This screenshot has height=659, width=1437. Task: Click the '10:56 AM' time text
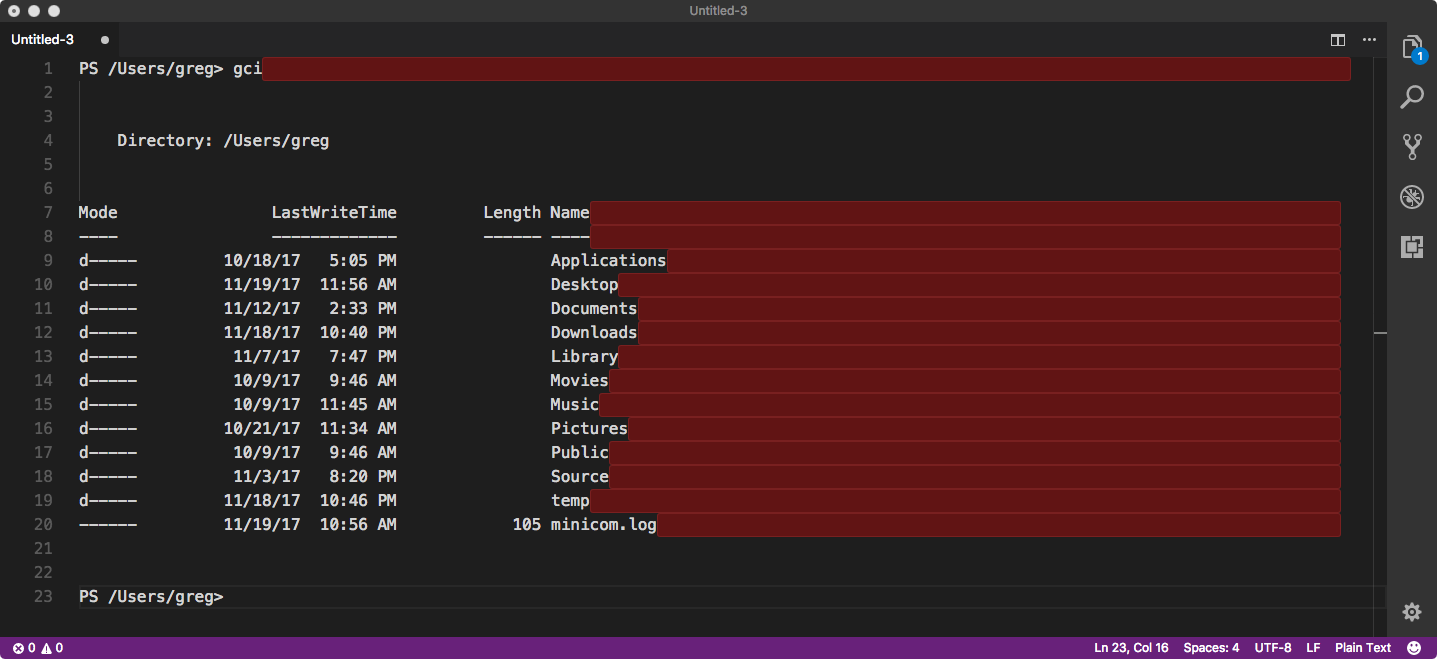[358, 525]
